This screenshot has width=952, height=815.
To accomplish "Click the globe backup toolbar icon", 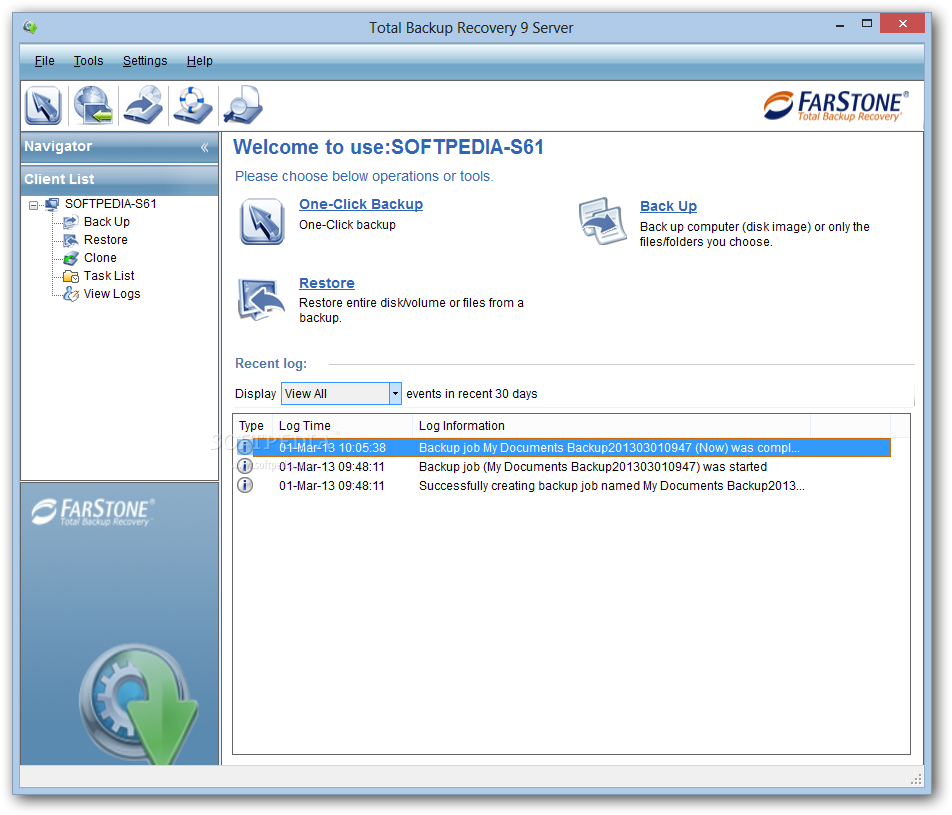I will [x=93, y=105].
